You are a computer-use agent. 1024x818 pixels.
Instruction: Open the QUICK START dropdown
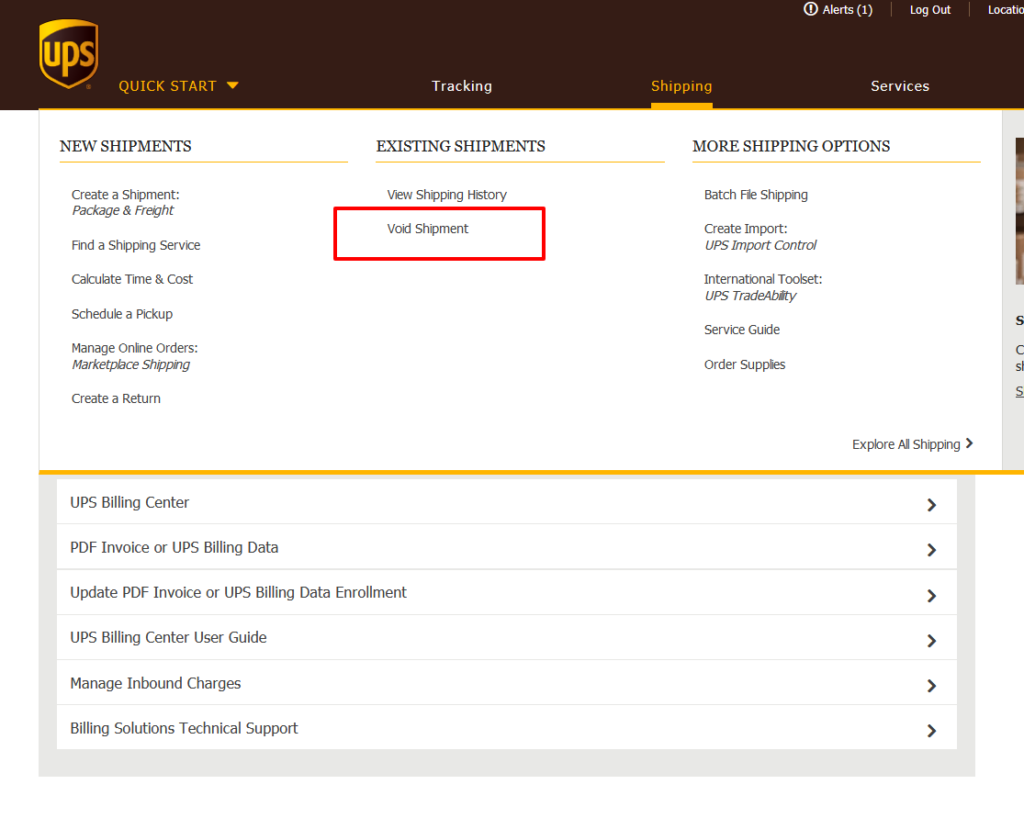point(178,86)
